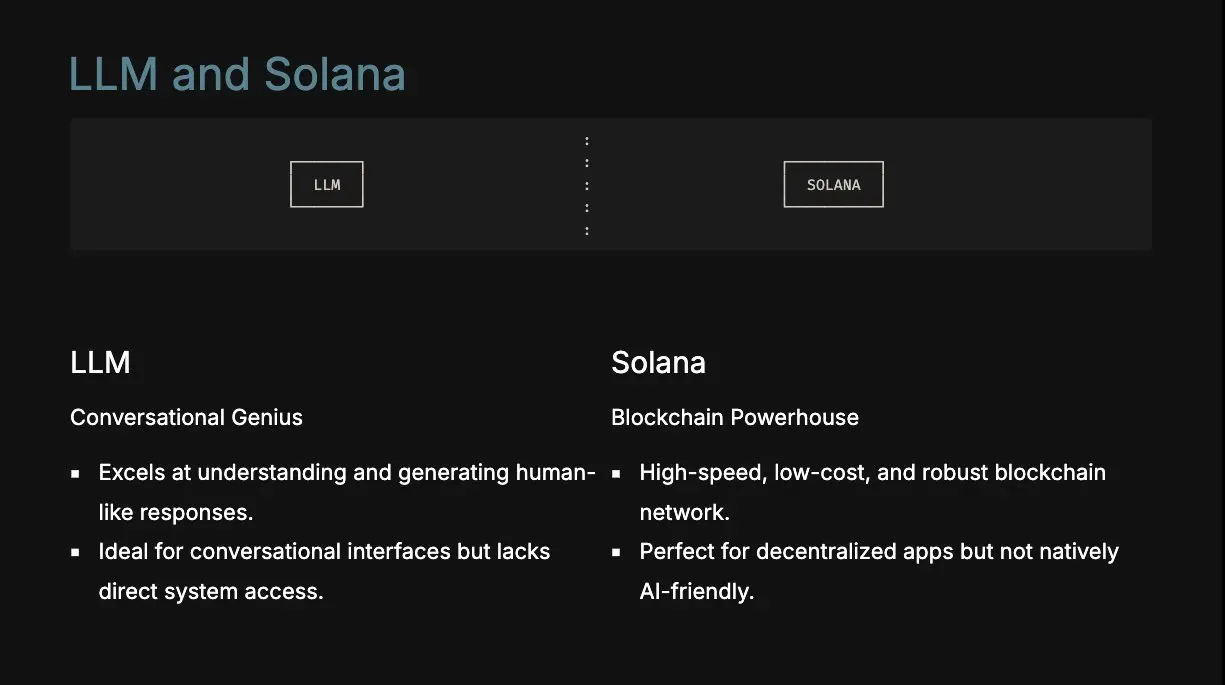Click the 'Blockchain Powerhouse' subtitle
Viewport: 1225px width, 685px height.
coord(735,417)
